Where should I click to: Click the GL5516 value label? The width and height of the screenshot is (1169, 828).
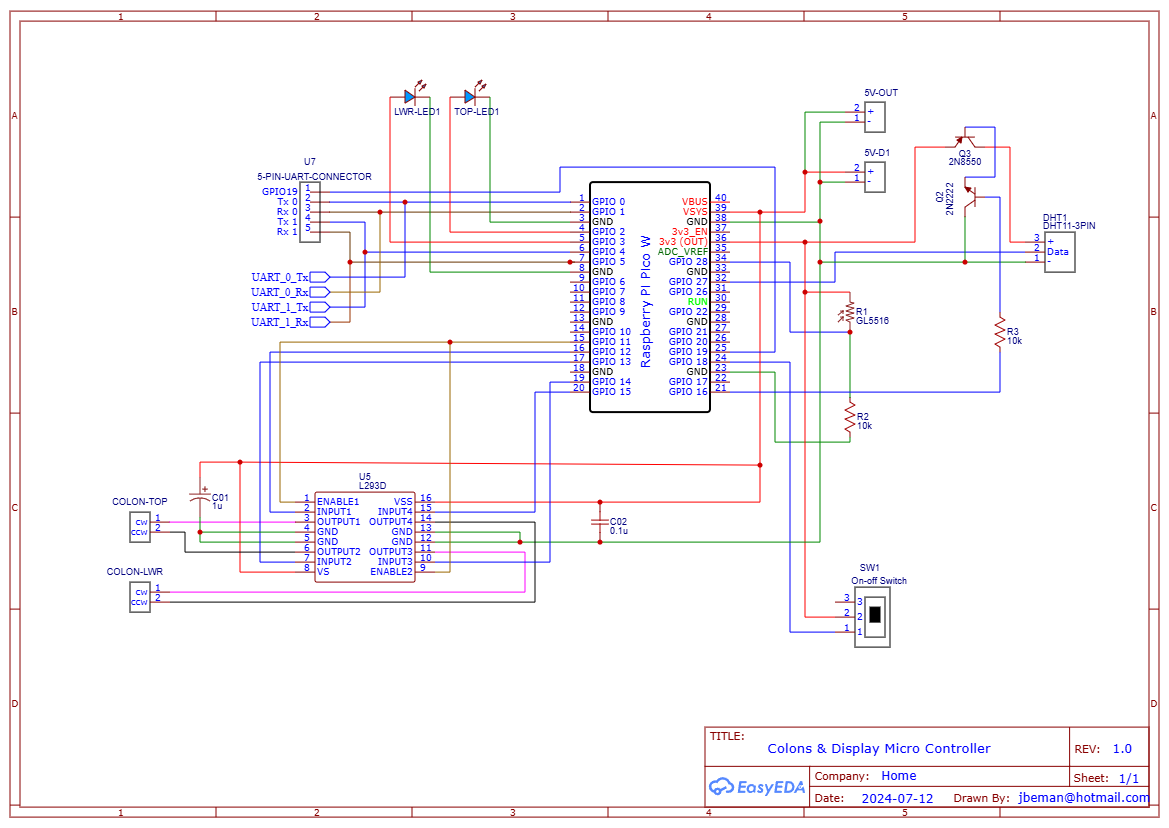[872, 320]
